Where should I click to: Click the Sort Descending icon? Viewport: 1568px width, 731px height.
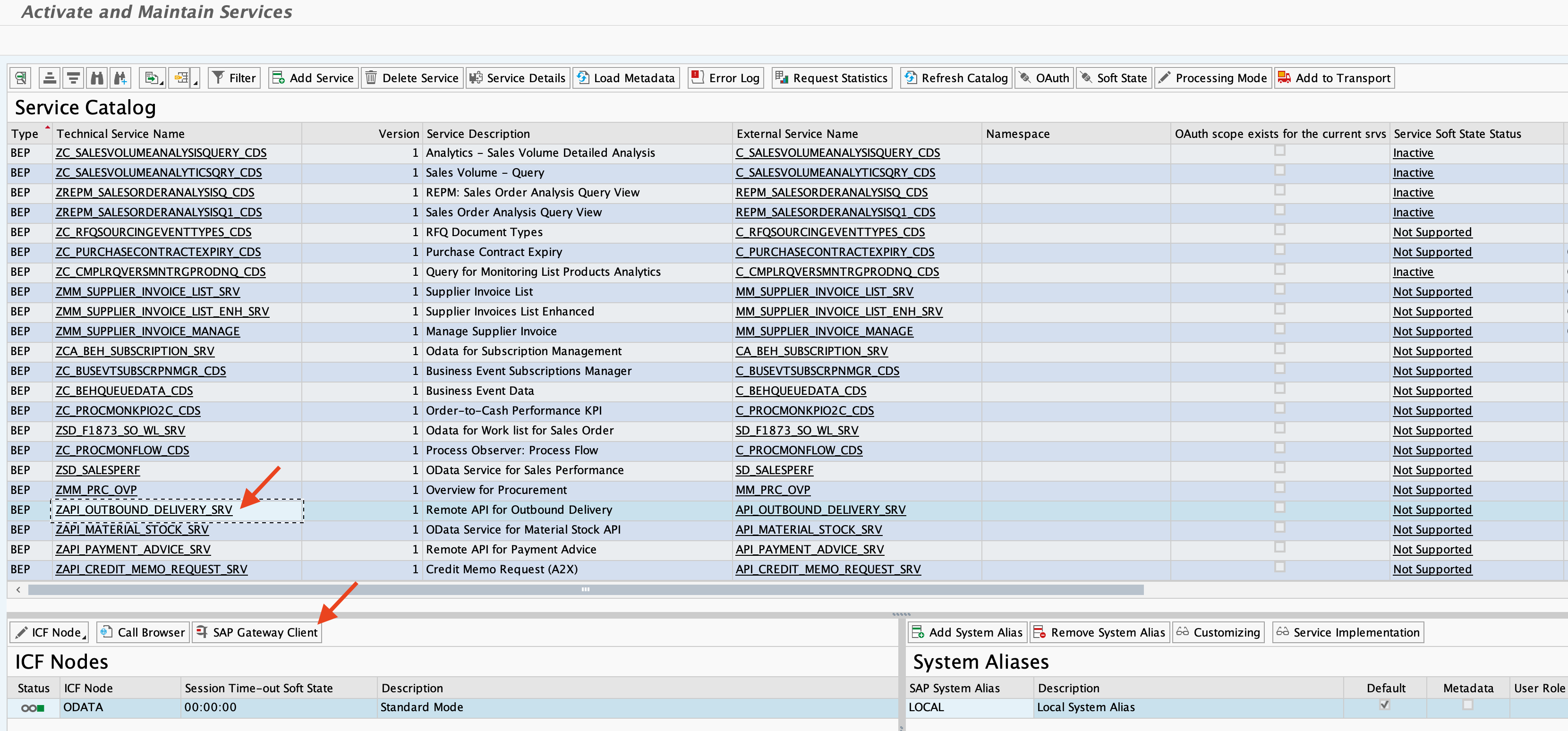tap(74, 78)
